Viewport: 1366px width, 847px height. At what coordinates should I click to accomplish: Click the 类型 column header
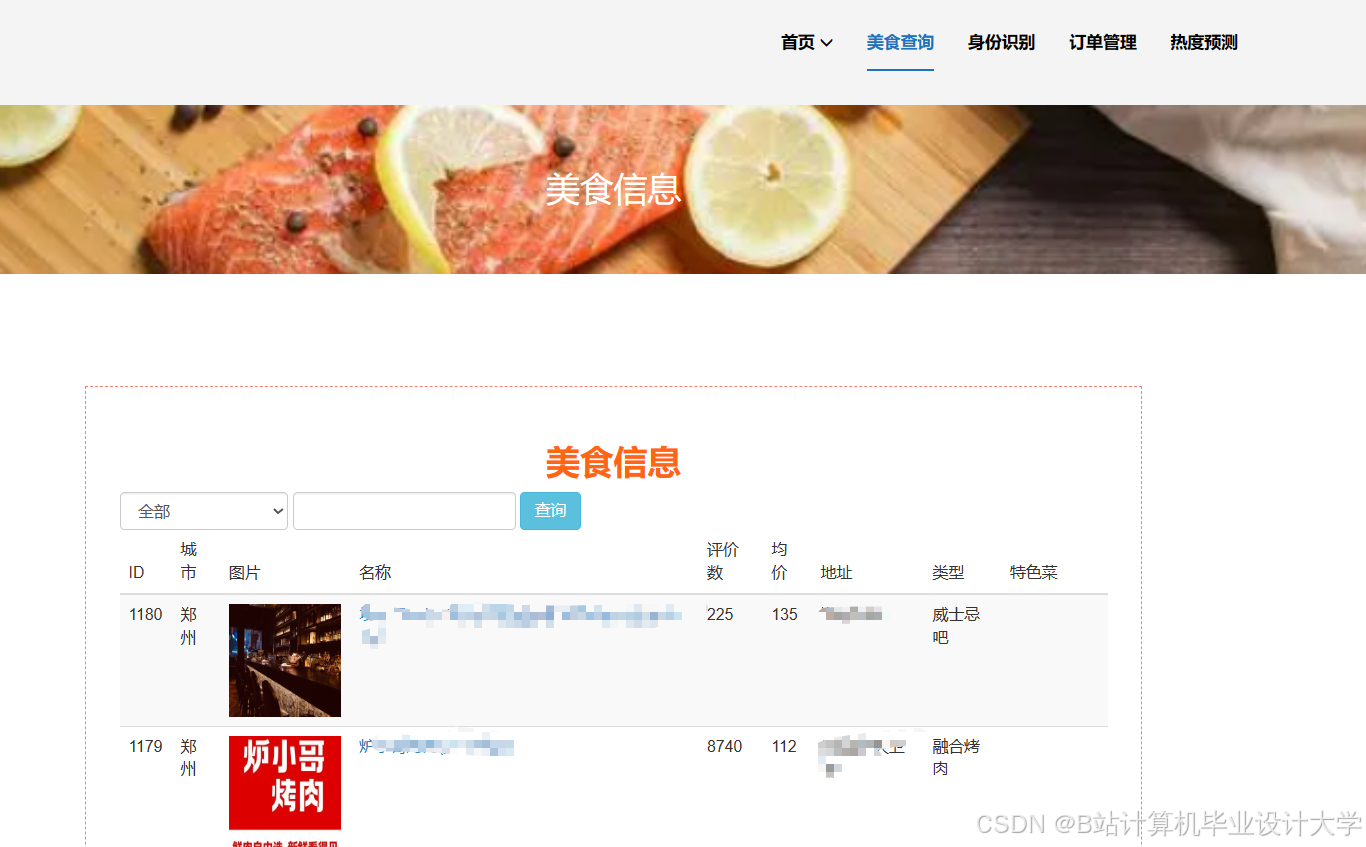point(948,573)
